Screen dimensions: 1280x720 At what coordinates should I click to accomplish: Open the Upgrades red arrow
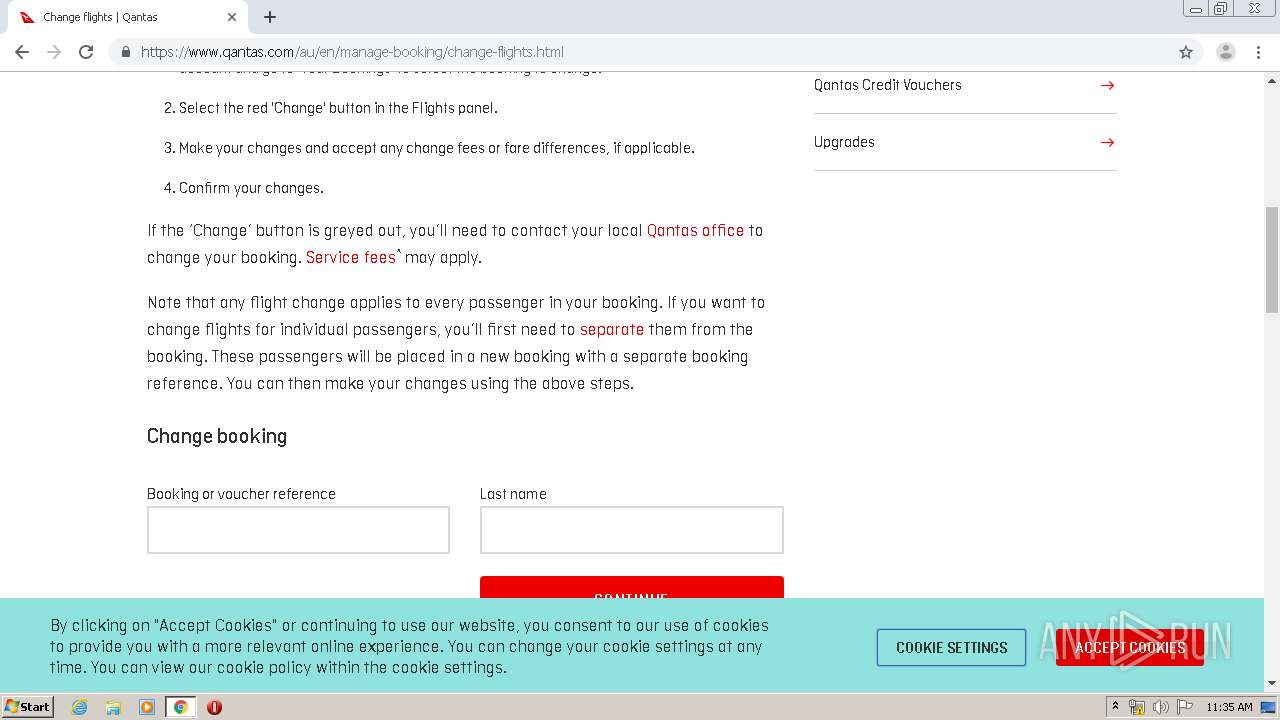pos(1107,142)
